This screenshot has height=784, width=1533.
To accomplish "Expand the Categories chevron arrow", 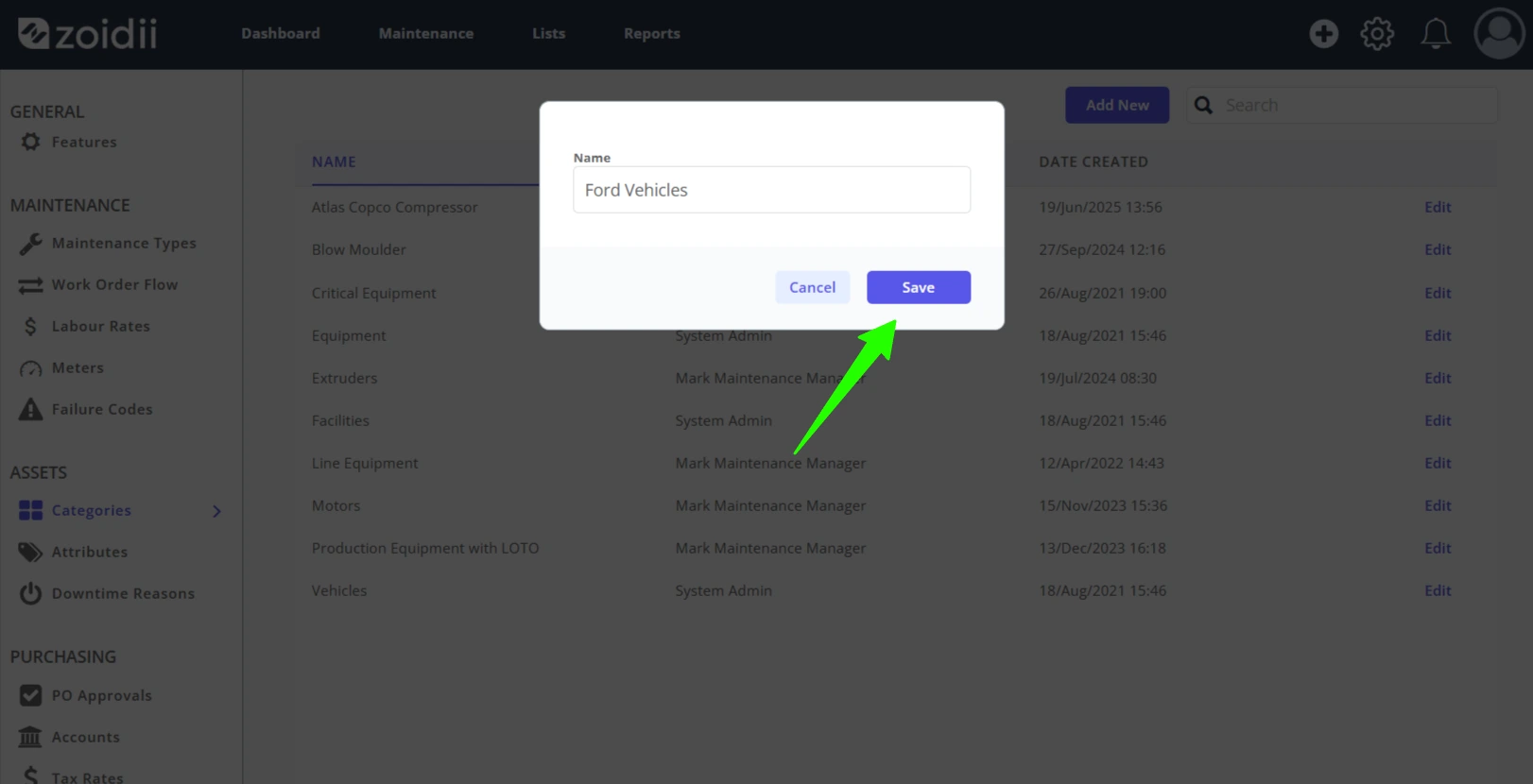I will pyautogui.click(x=217, y=511).
